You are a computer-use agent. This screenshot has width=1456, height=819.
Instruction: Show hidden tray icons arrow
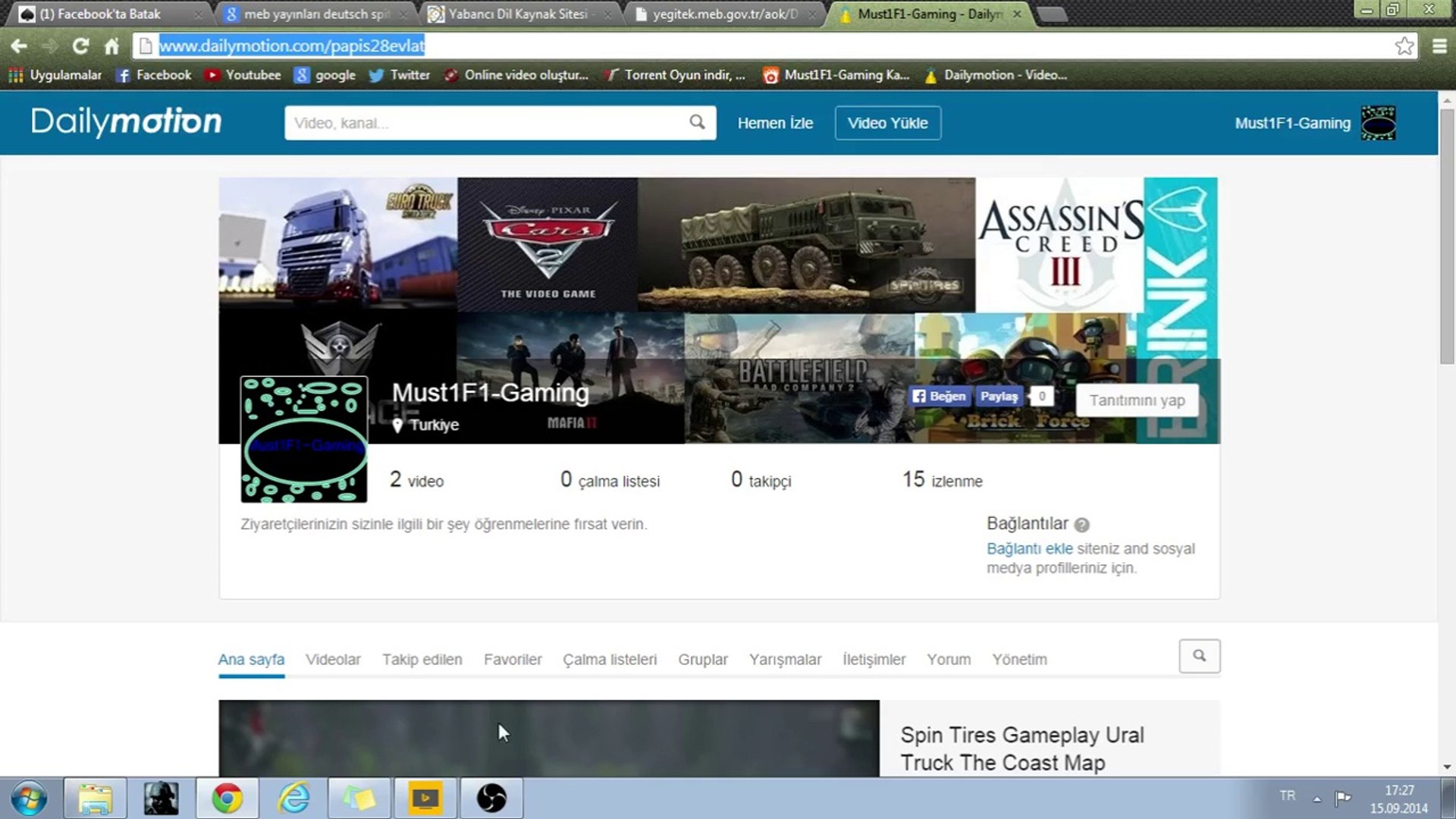point(1317,799)
